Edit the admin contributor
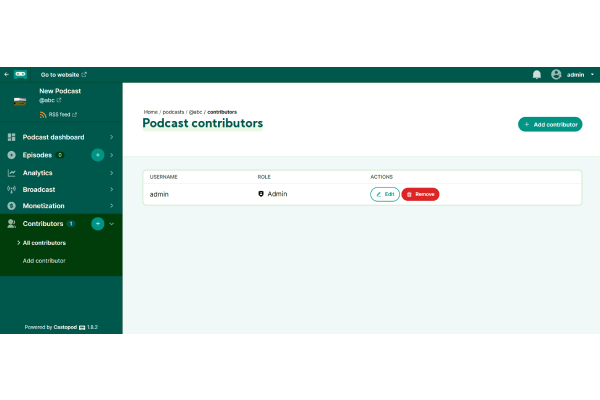Screen dimensions: 600x400 coord(385,194)
